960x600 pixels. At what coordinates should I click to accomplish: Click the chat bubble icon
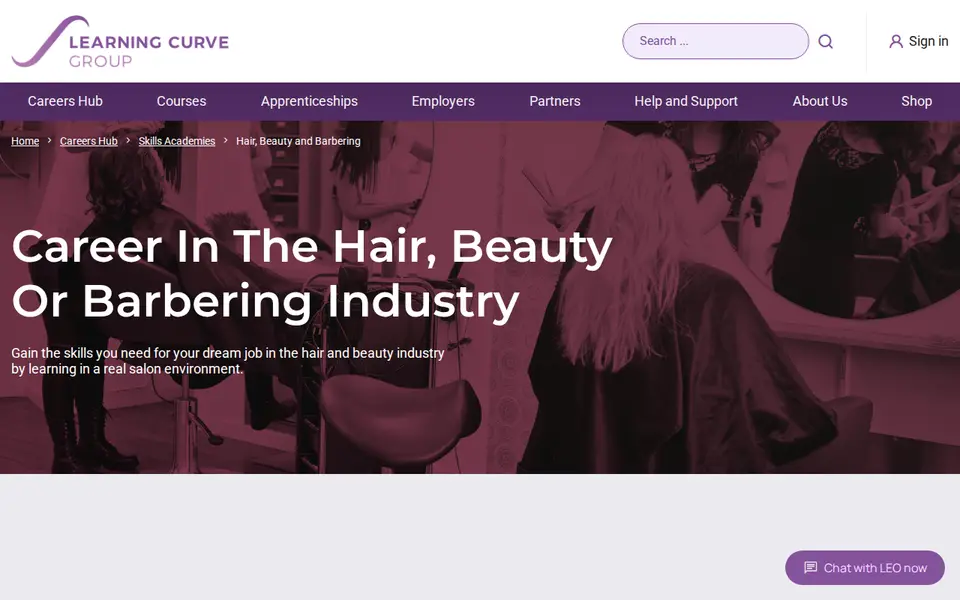pos(810,567)
